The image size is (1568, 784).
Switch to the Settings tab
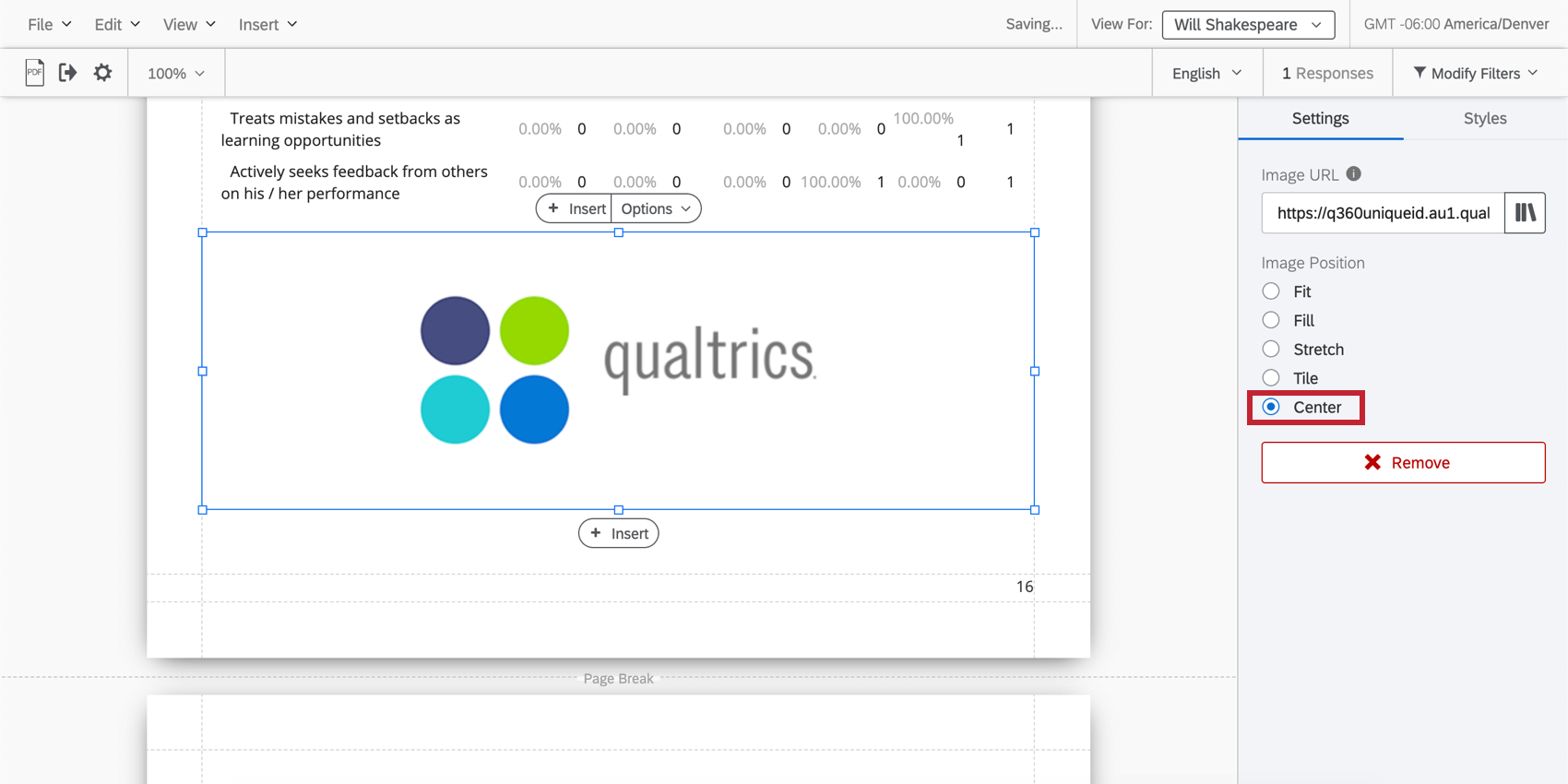[x=1320, y=118]
